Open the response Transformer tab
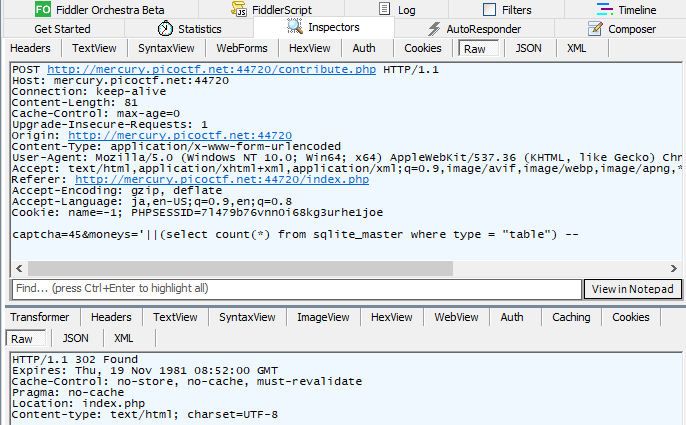Image resolution: width=686 pixels, height=425 pixels. [39, 317]
